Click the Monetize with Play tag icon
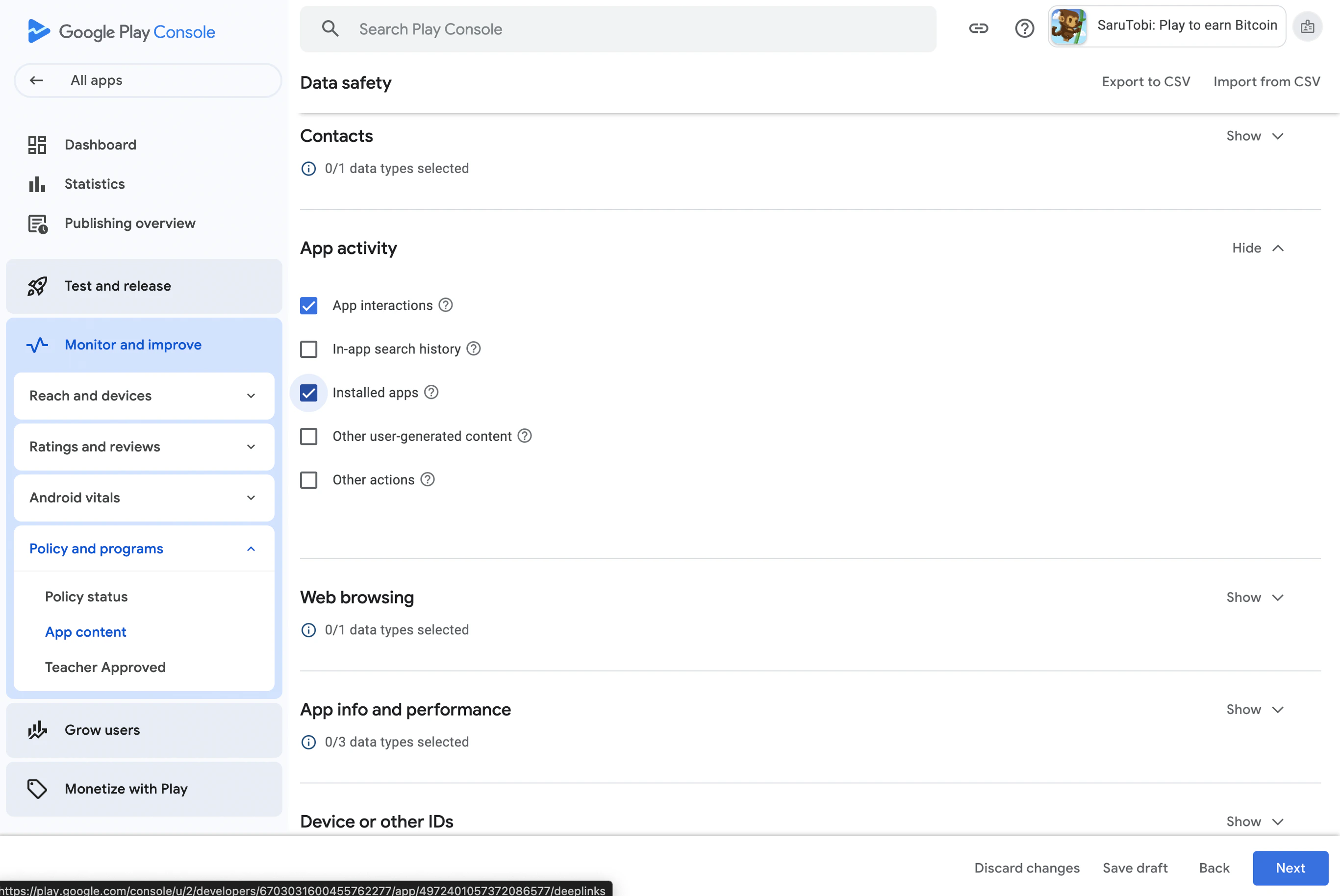Screen dimensions: 1340x896 [x=37, y=789]
